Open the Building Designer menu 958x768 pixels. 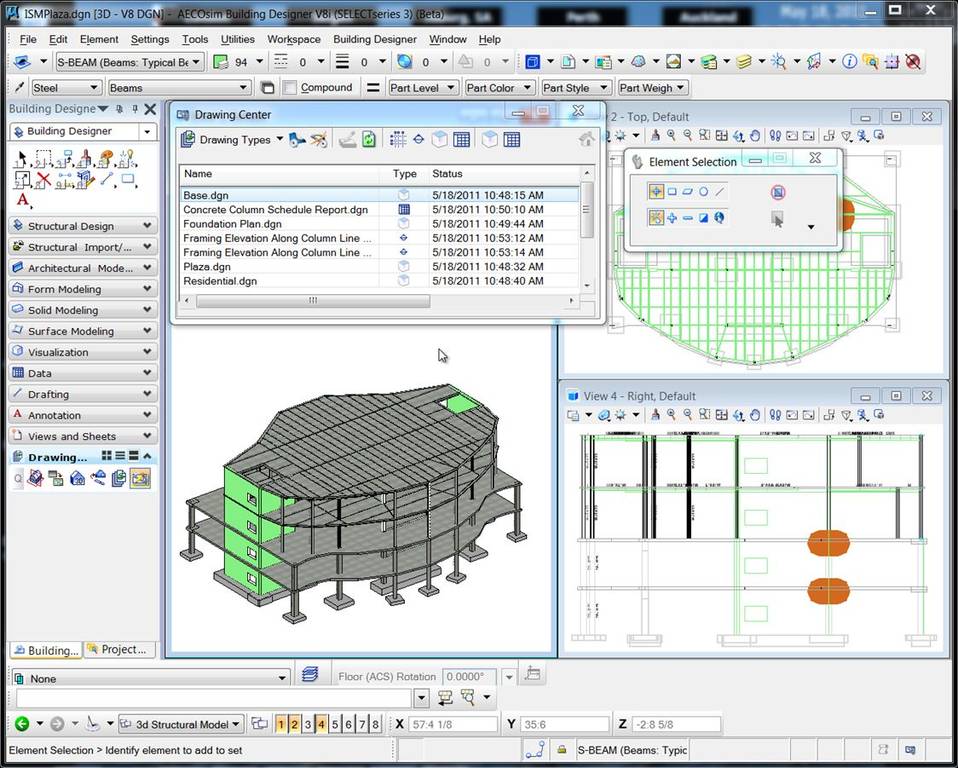pyautogui.click(x=375, y=39)
